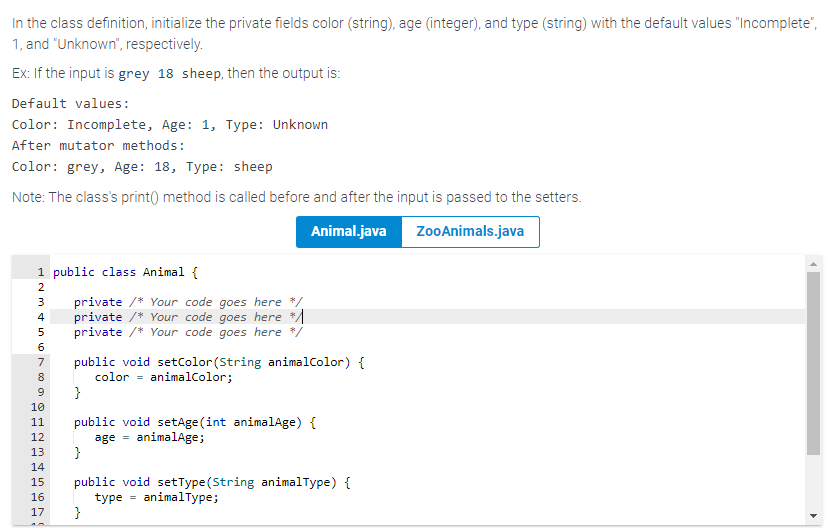The image size is (825, 528).
Task: Click 'Color: Incomplete, Age: 1, Type: Unknown' output
Action: click(170, 125)
